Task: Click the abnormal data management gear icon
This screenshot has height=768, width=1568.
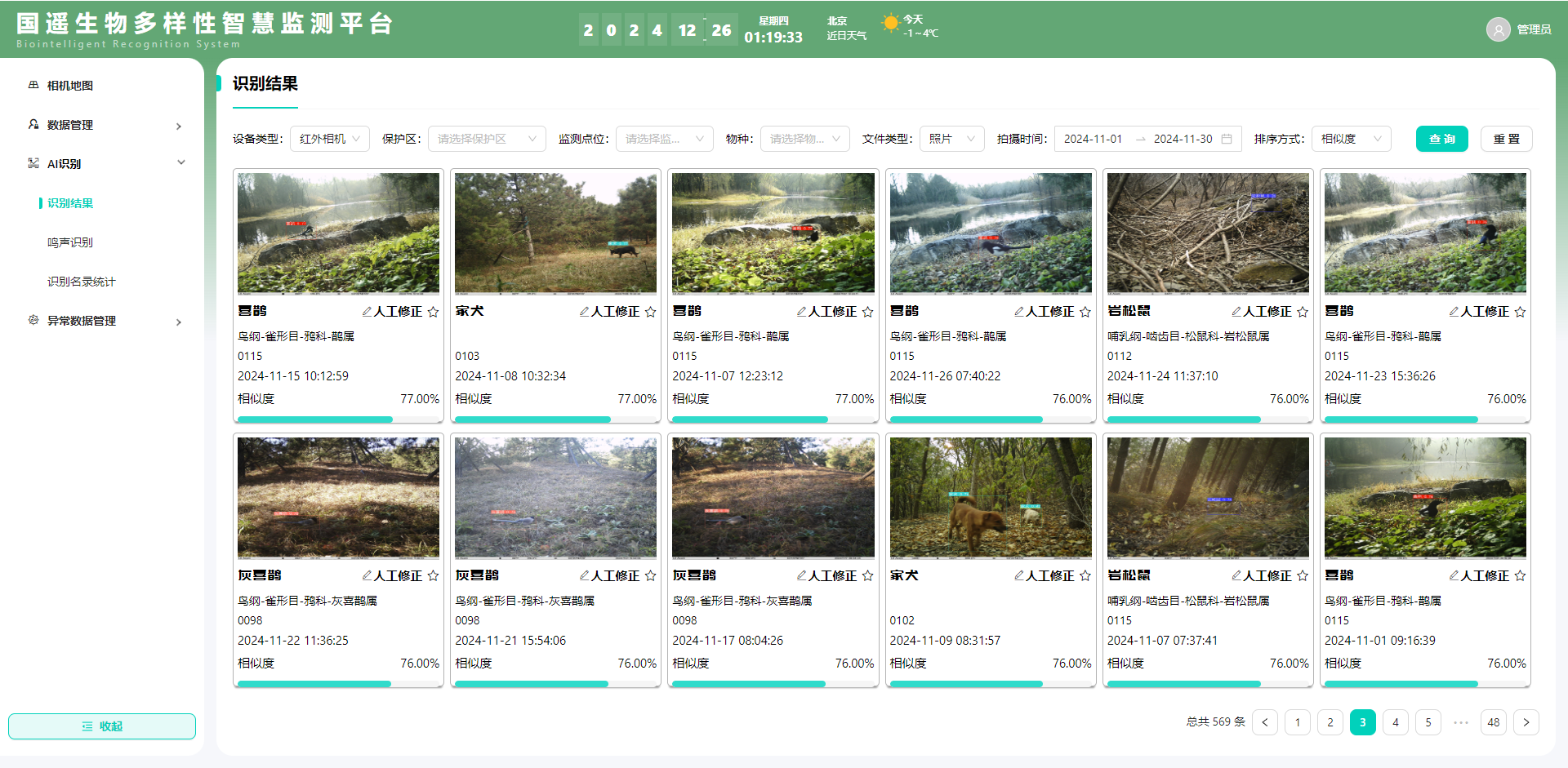Action: click(33, 320)
